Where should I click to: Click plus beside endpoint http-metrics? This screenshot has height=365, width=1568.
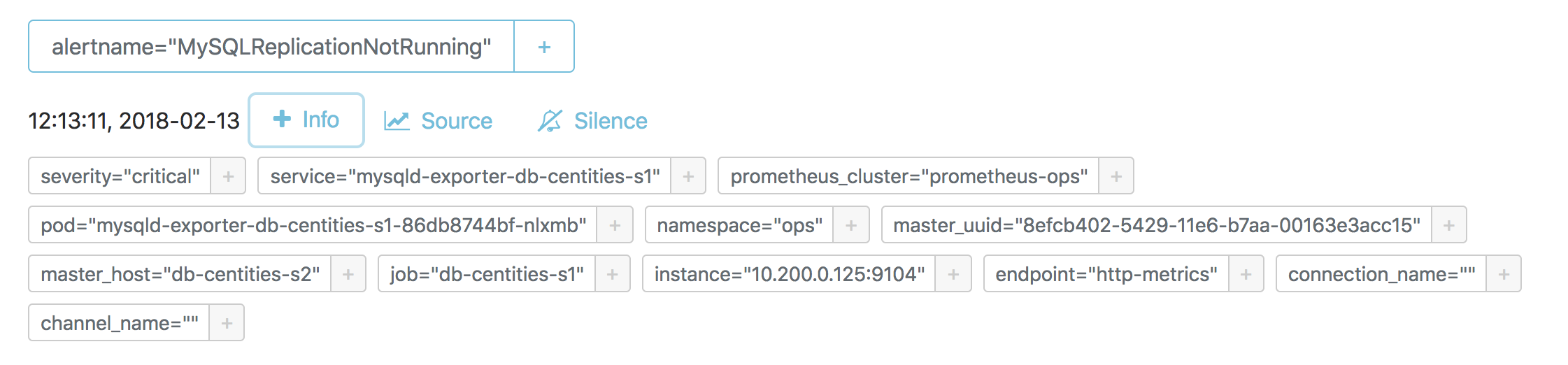coord(1246,274)
